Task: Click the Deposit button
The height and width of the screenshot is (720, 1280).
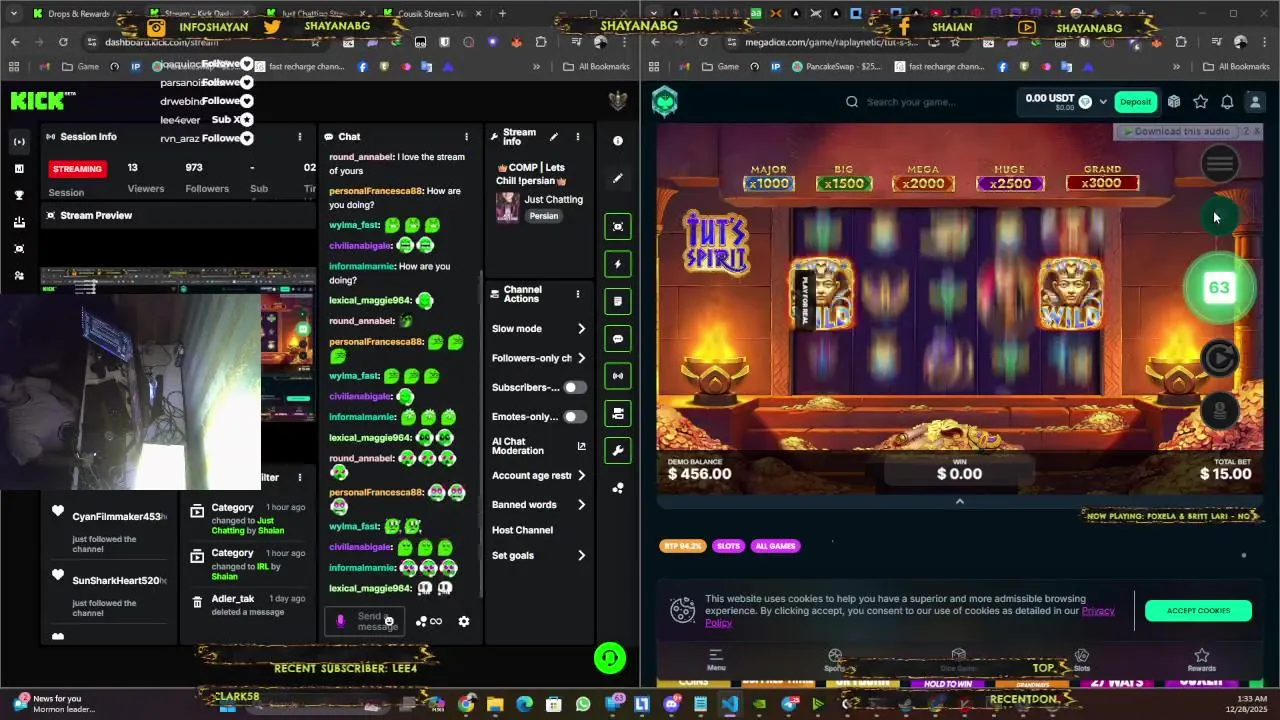Action: pos(1135,102)
